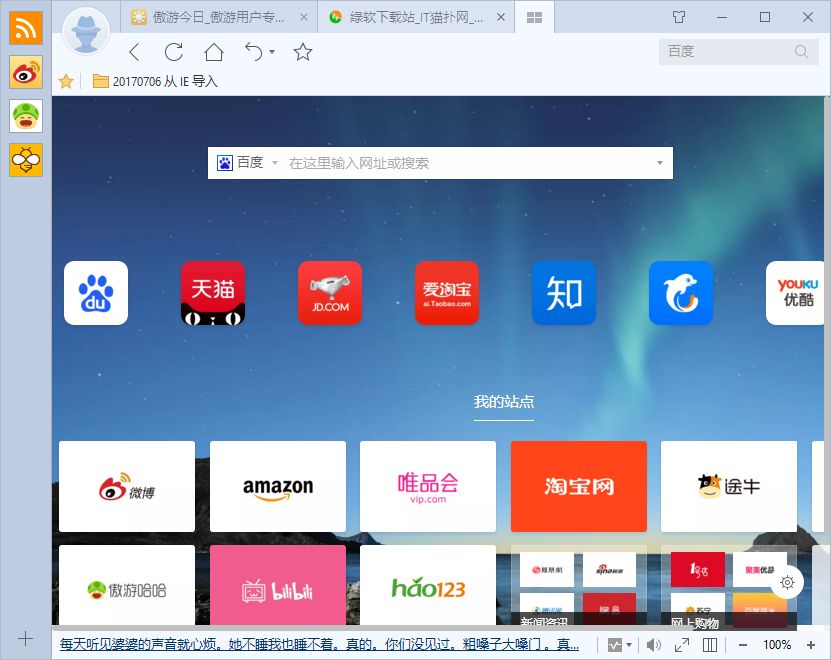831x660 pixels.
Task: Zoom in using the plus control
Action: point(812,644)
